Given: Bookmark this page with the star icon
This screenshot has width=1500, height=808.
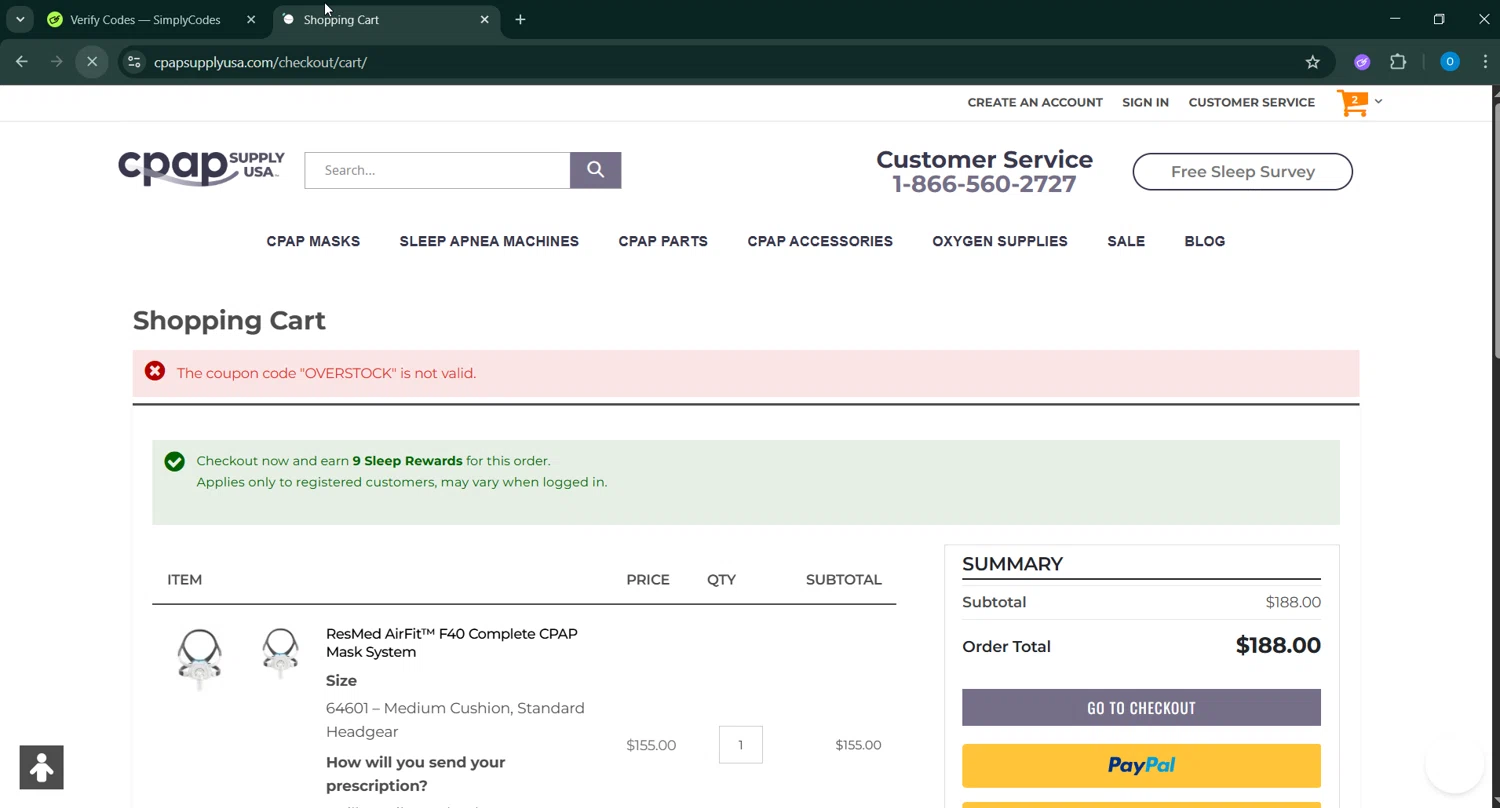Looking at the screenshot, I should [1312, 62].
